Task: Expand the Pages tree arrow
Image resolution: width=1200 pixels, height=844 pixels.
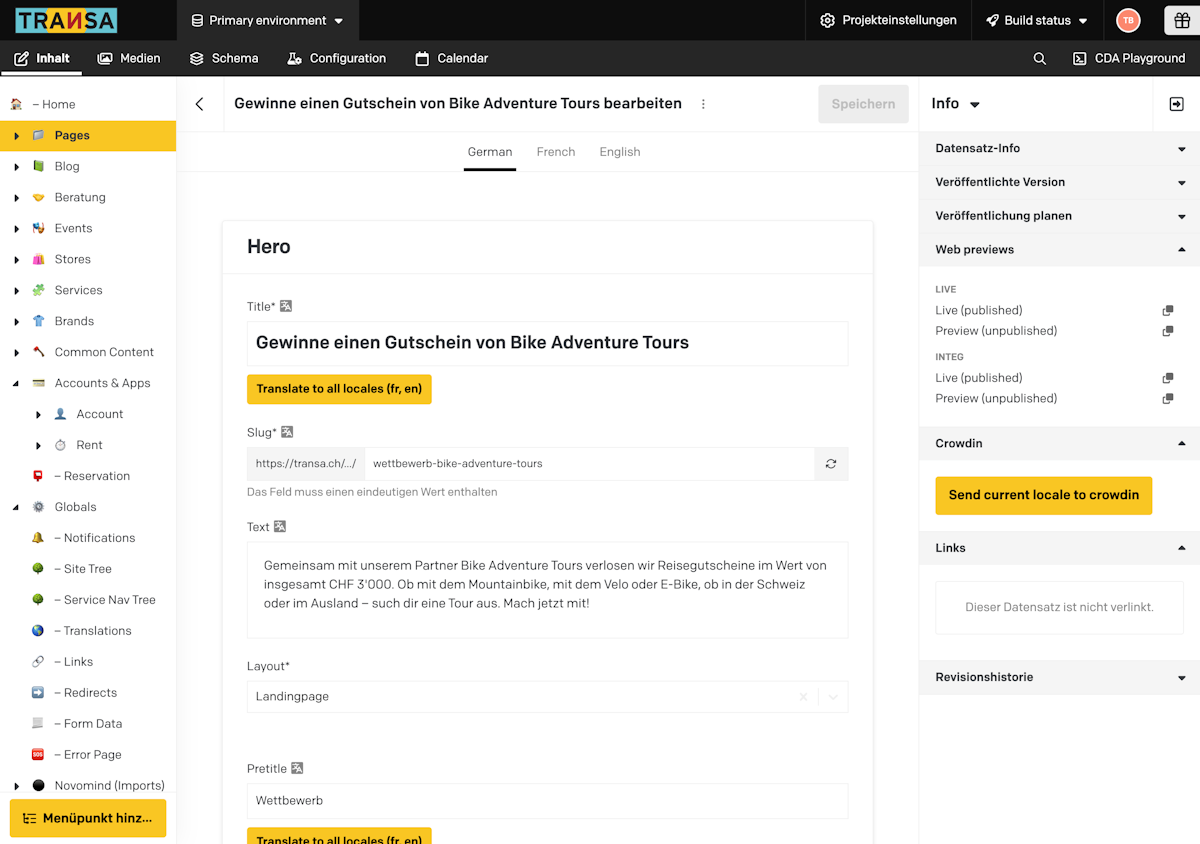Action: 16,136
